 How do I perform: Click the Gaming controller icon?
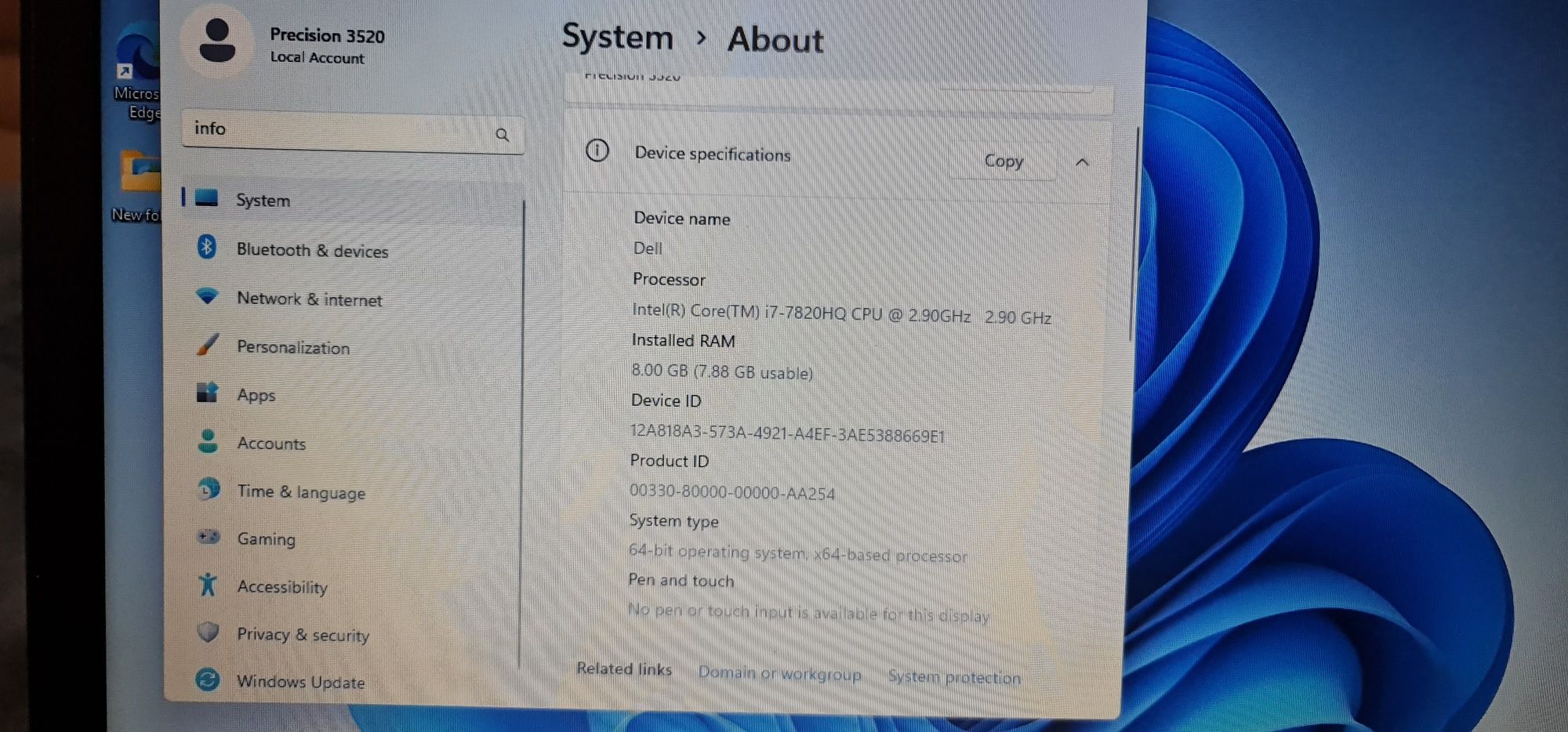208,537
